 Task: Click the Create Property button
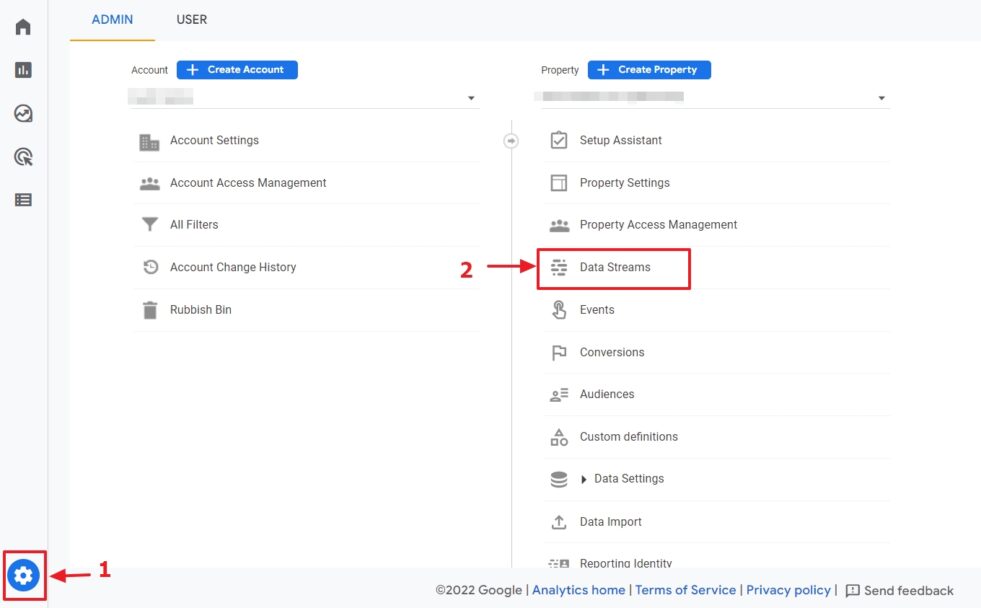point(649,69)
